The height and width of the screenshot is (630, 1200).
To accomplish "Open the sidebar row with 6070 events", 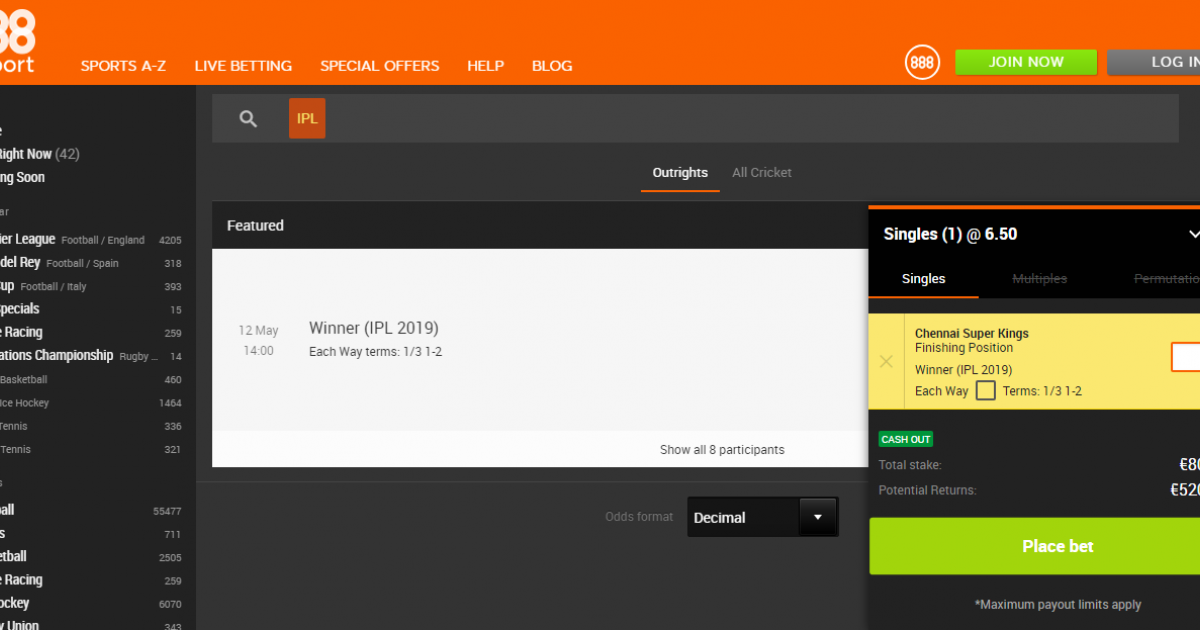I will coord(91,603).
